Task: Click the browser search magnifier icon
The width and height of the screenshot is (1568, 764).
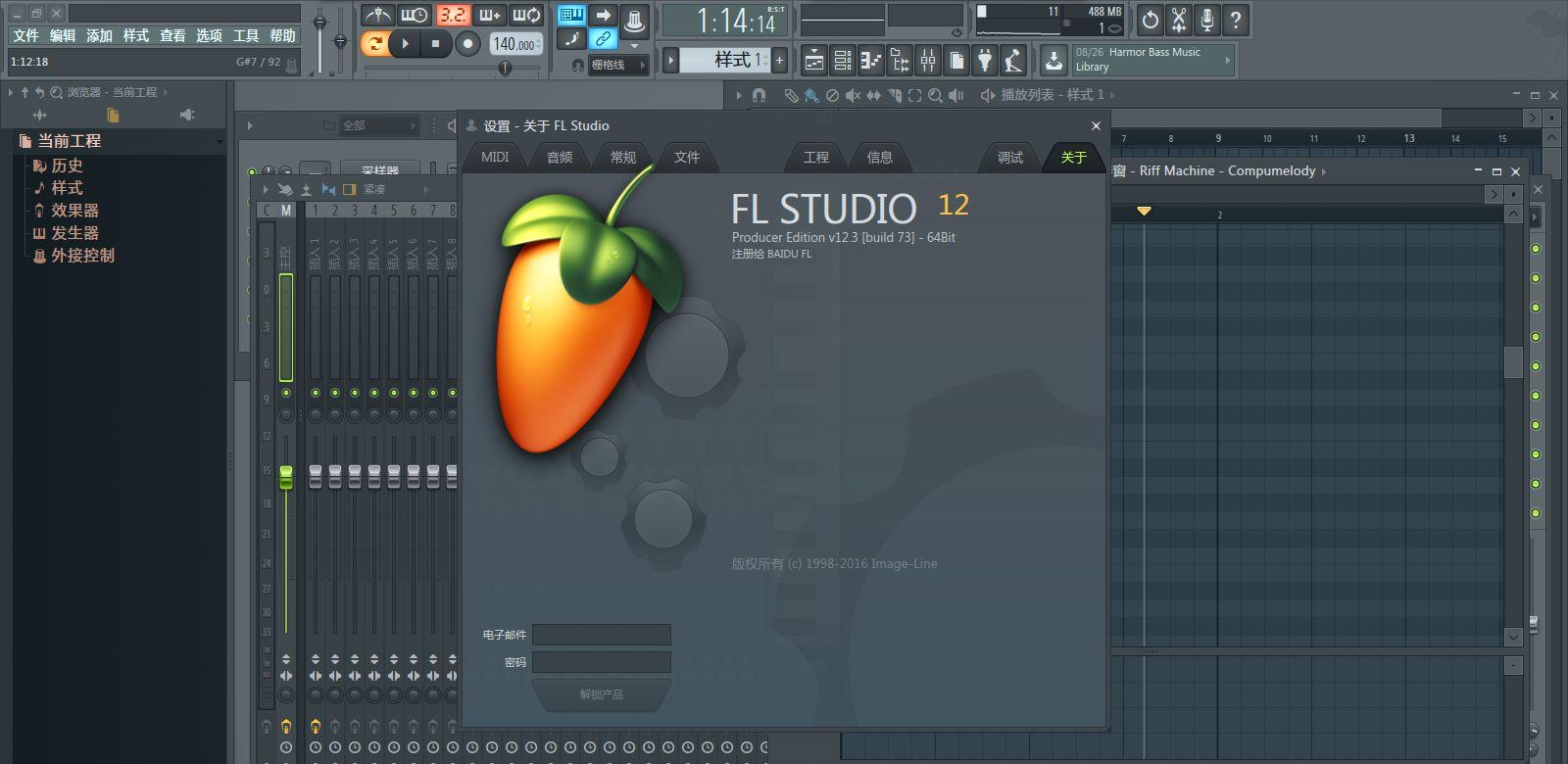Action: tap(56, 92)
